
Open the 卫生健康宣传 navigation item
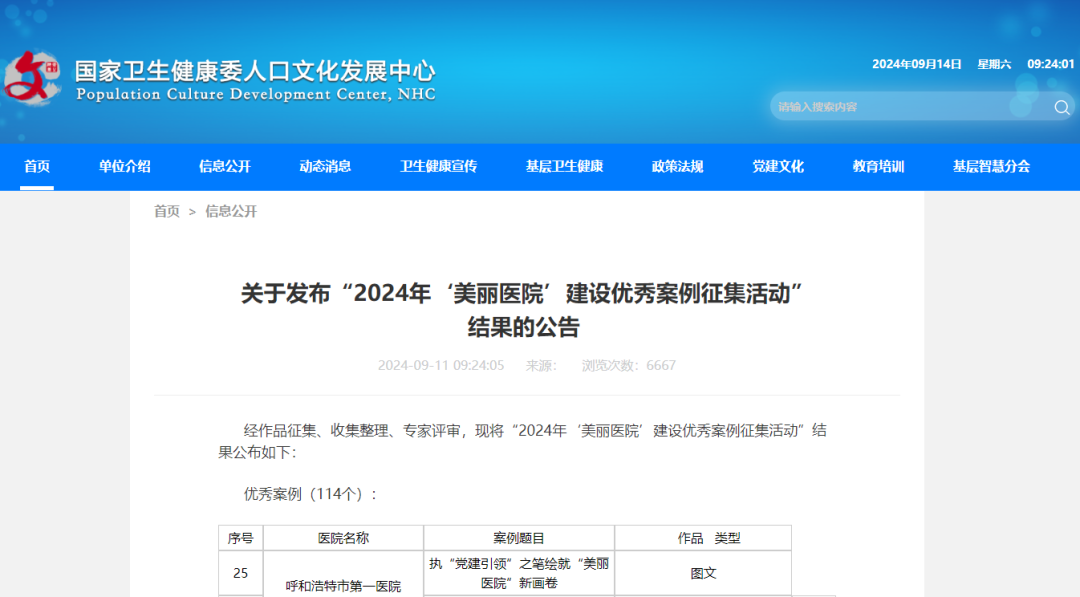pyautogui.click(x=438, y=167)
